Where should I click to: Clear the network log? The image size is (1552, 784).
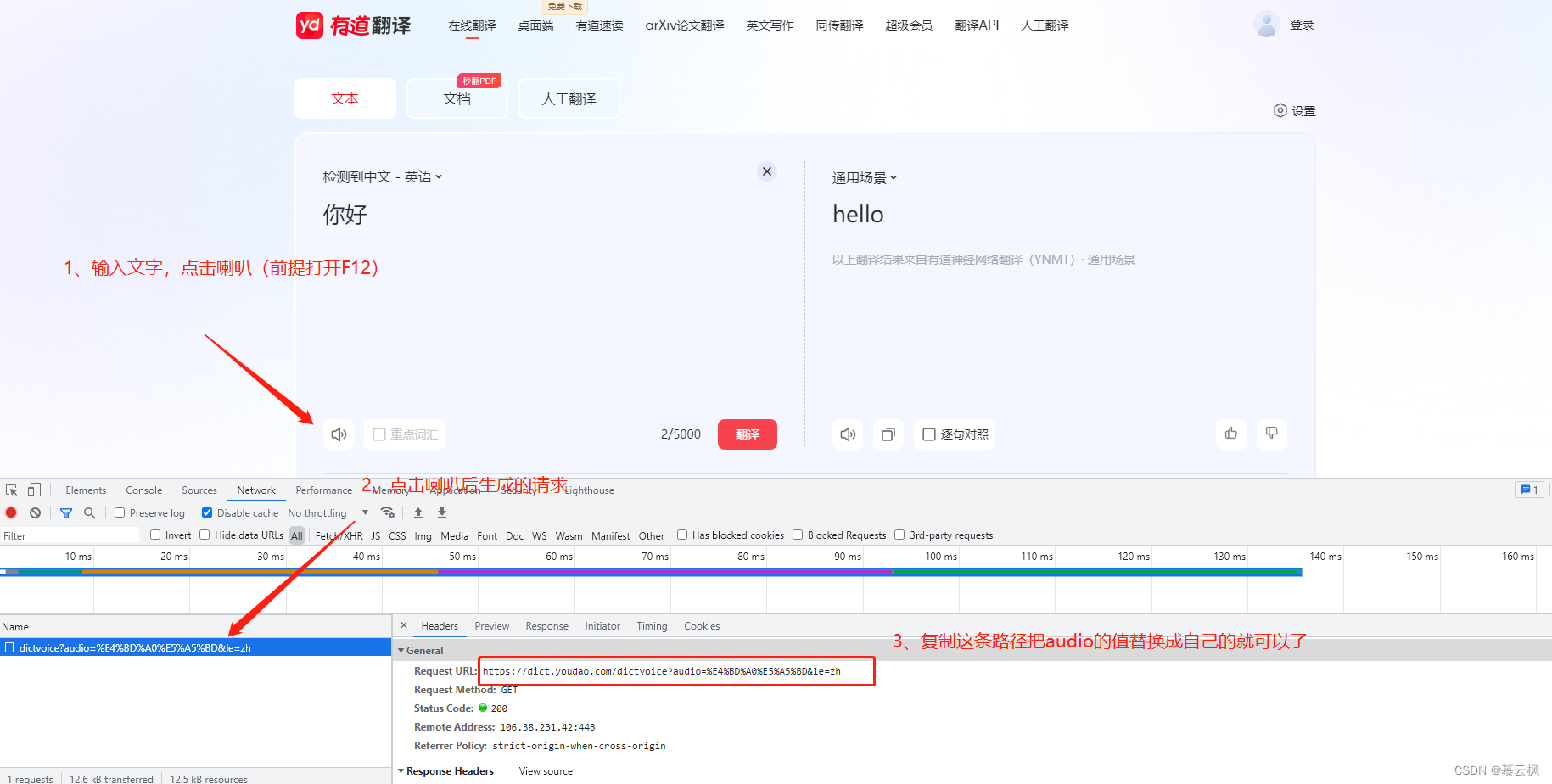[35, 512]
